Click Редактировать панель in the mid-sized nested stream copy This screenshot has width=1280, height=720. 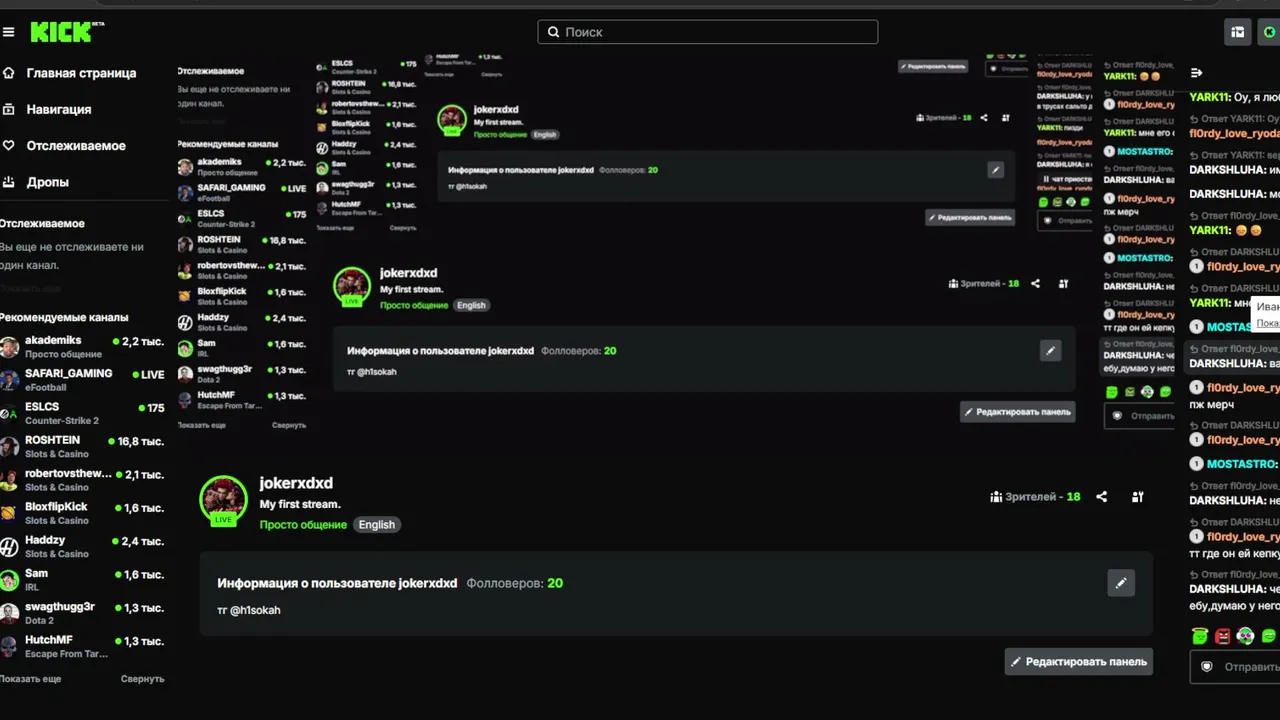1018,411
